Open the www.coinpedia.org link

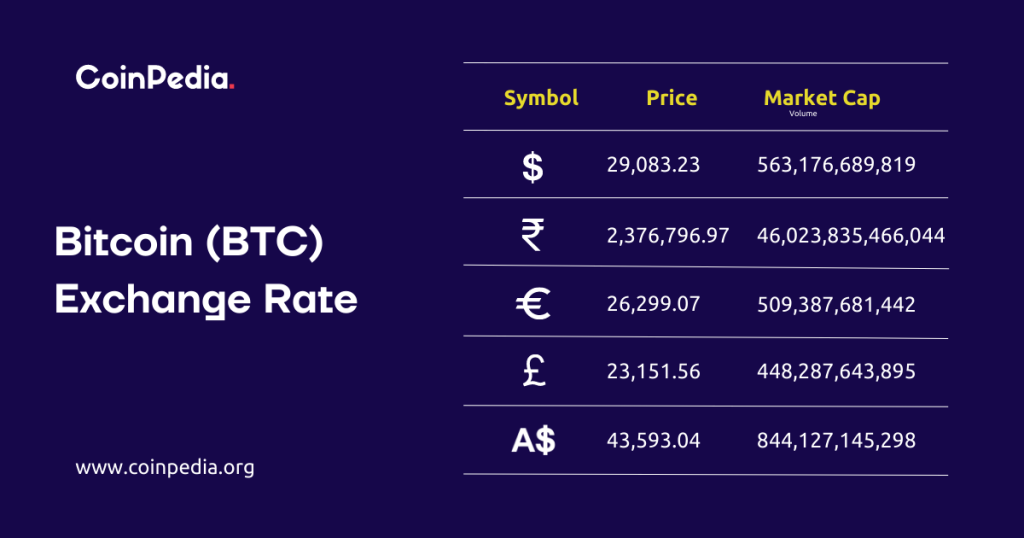[165, 467]
